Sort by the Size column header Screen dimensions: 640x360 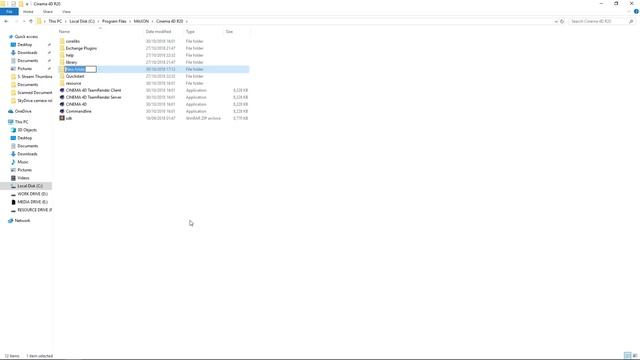pyautogui.click(x=229, y=32)
